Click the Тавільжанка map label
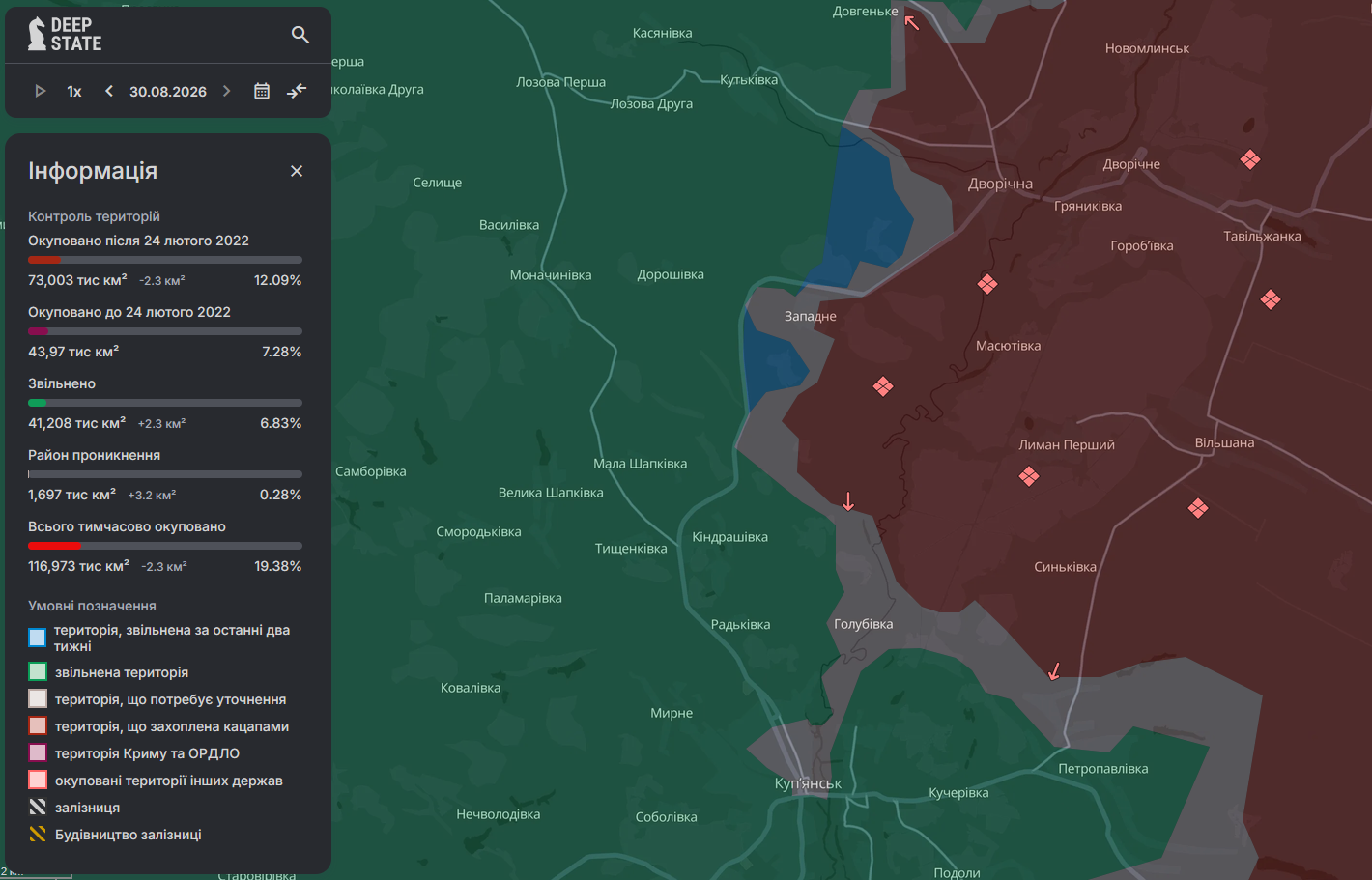Image resolution: width=1372 pixels, height=880 pixels. 1262,236
